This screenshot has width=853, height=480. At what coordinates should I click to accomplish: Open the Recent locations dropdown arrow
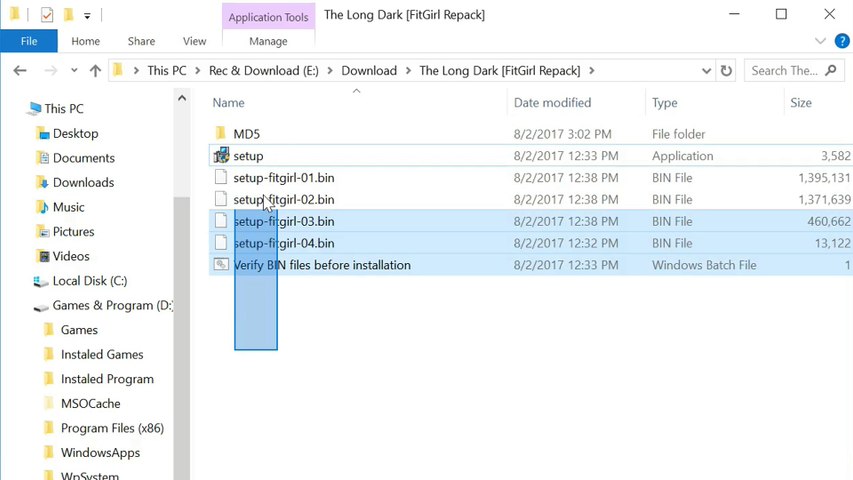pos(74,71)
